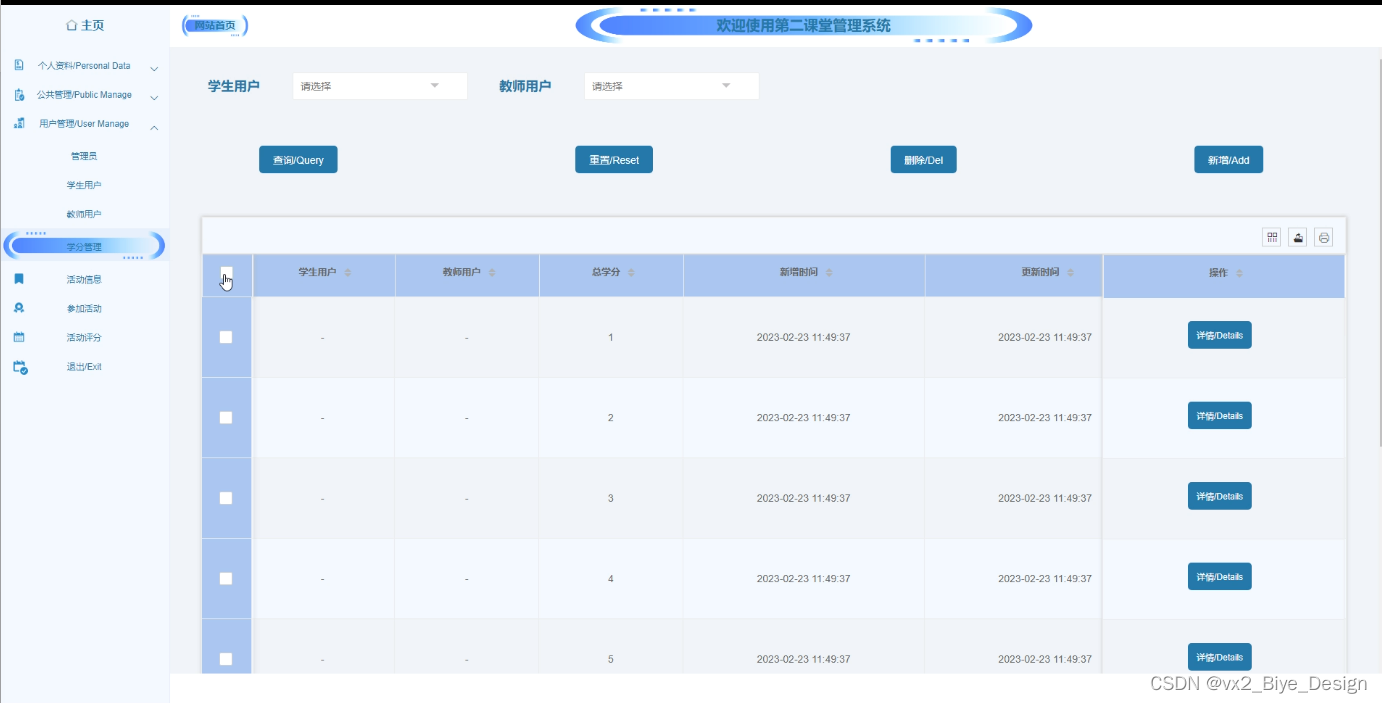Sort by 学生用户 column arrows

pos(348,273)
